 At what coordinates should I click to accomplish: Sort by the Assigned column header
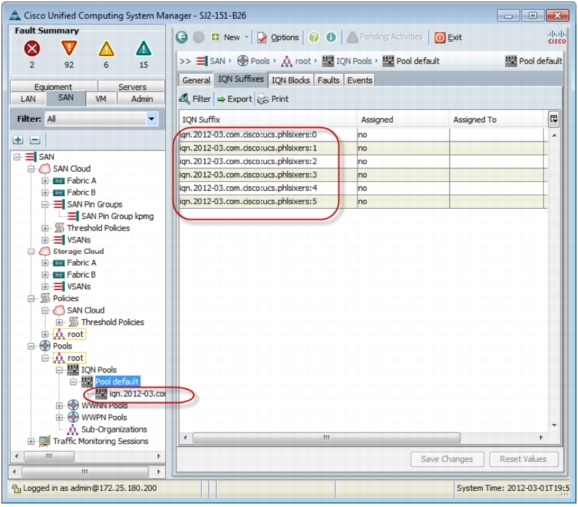point(403,119)
